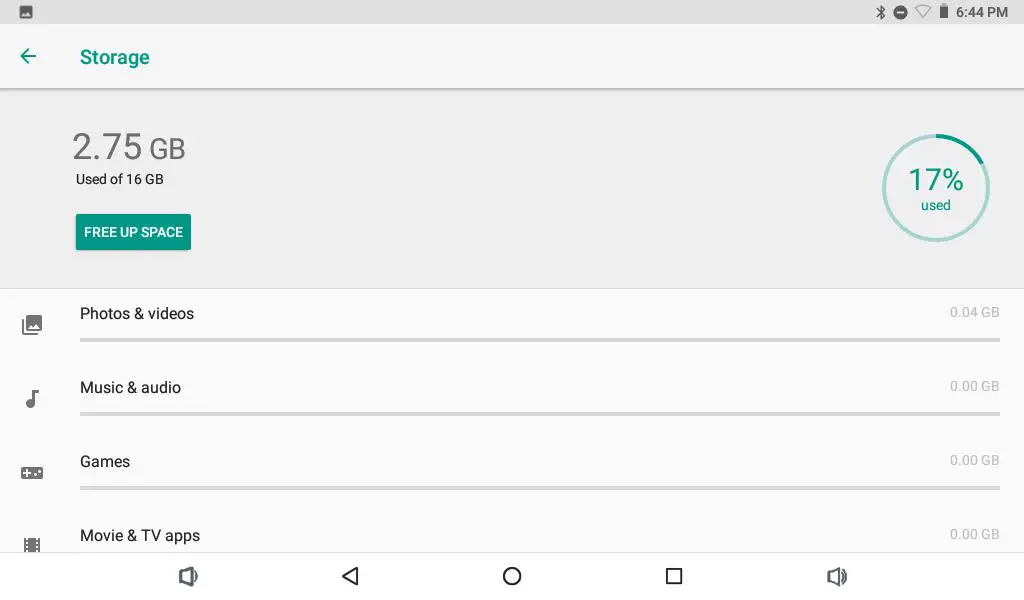Open Photos & videos storage category
1024x600 pixels.
pos(137,313)
